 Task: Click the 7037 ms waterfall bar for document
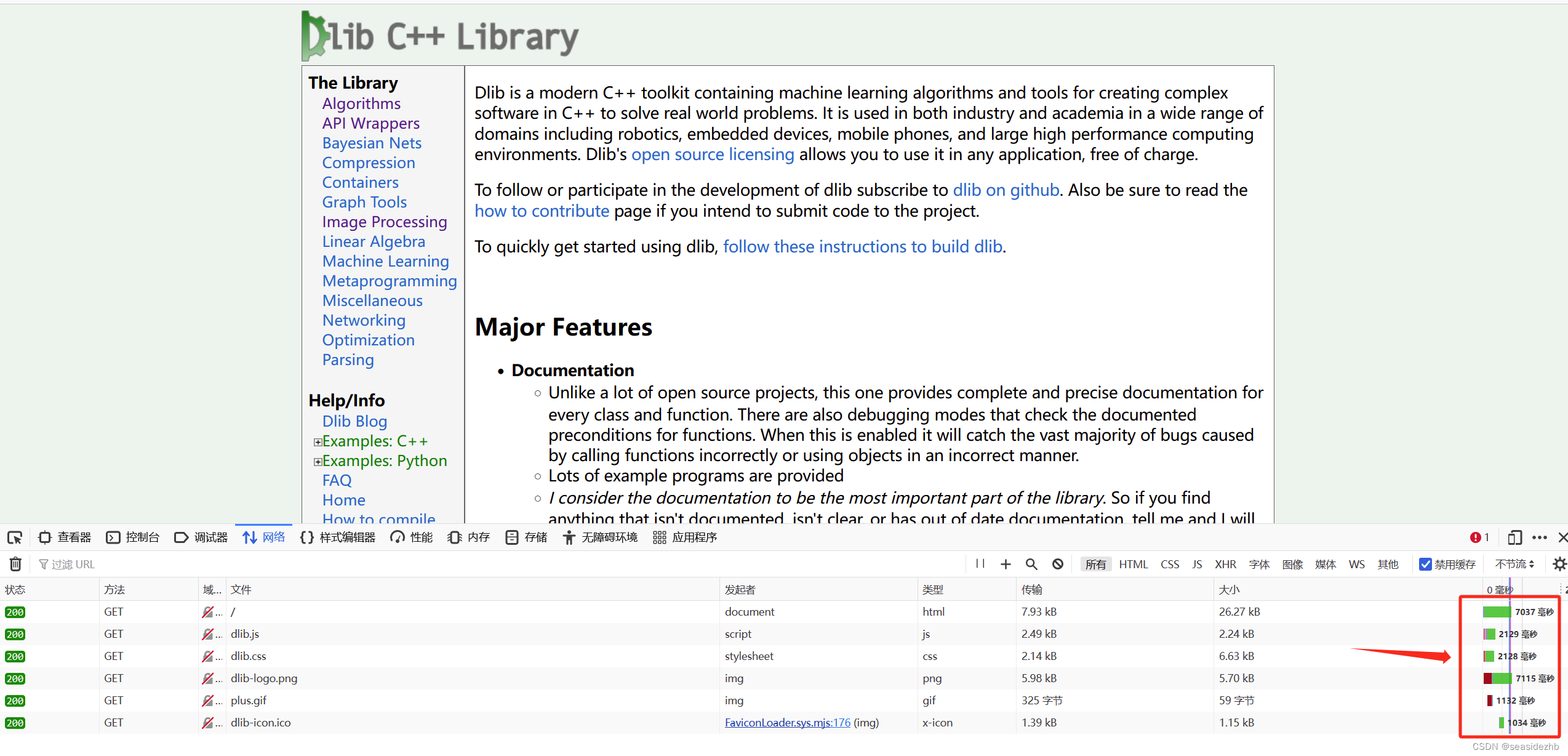[1497, 612]
